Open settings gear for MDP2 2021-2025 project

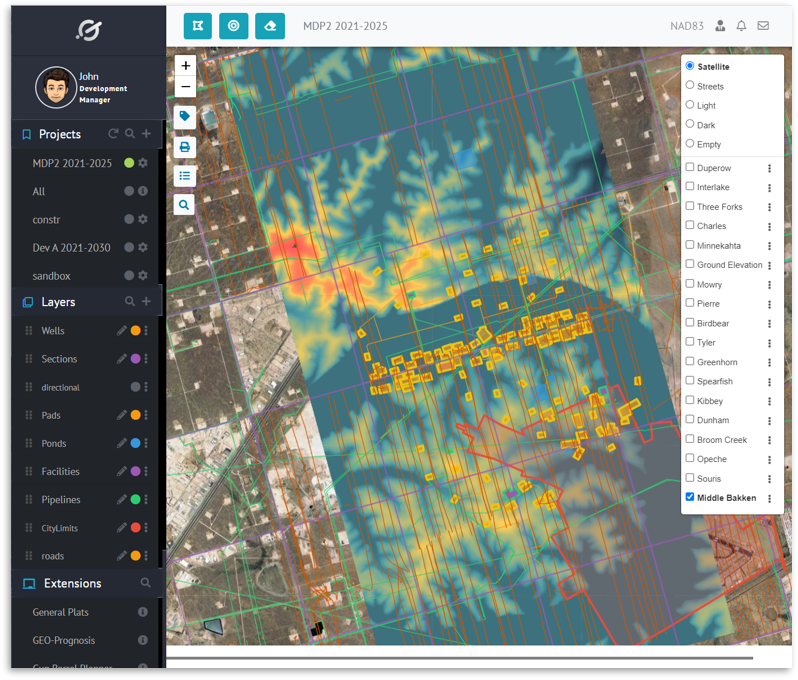(143, 163)
